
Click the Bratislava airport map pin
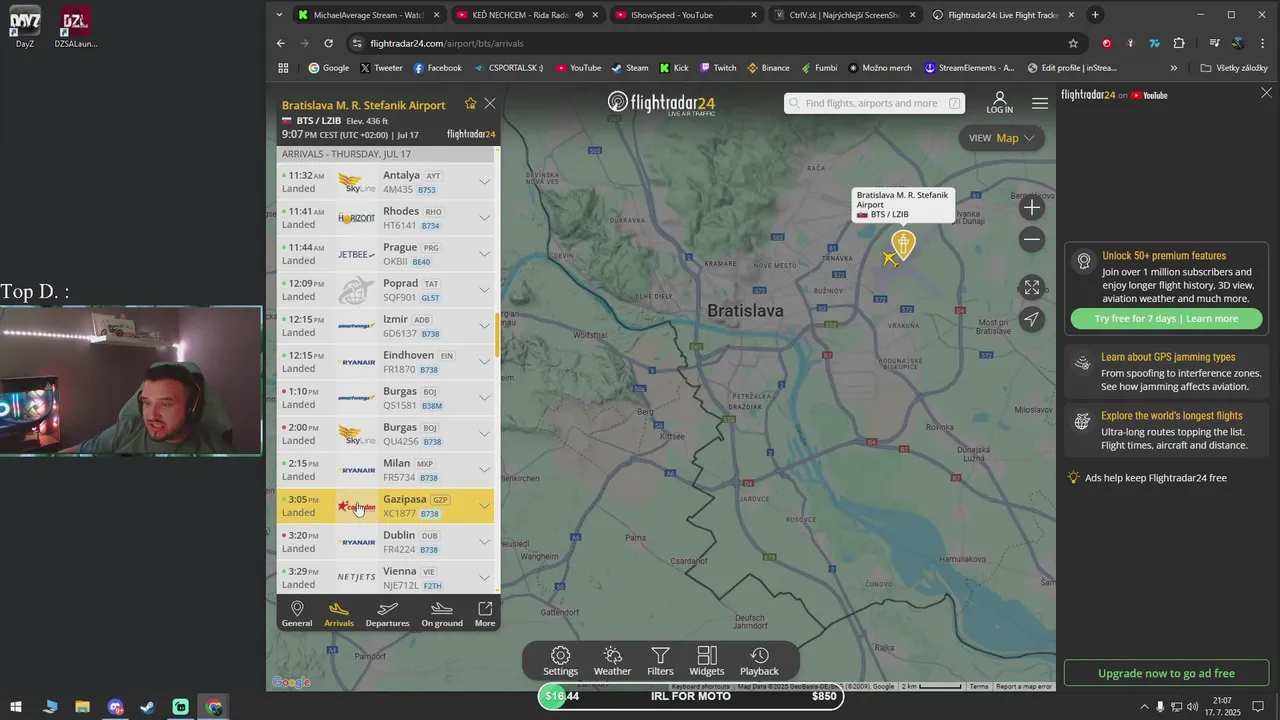click(x=903, y=243)
